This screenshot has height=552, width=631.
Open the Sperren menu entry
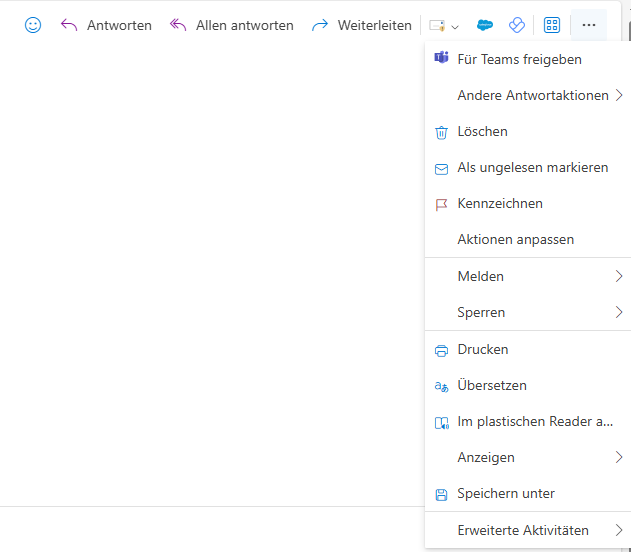point(528,312)
